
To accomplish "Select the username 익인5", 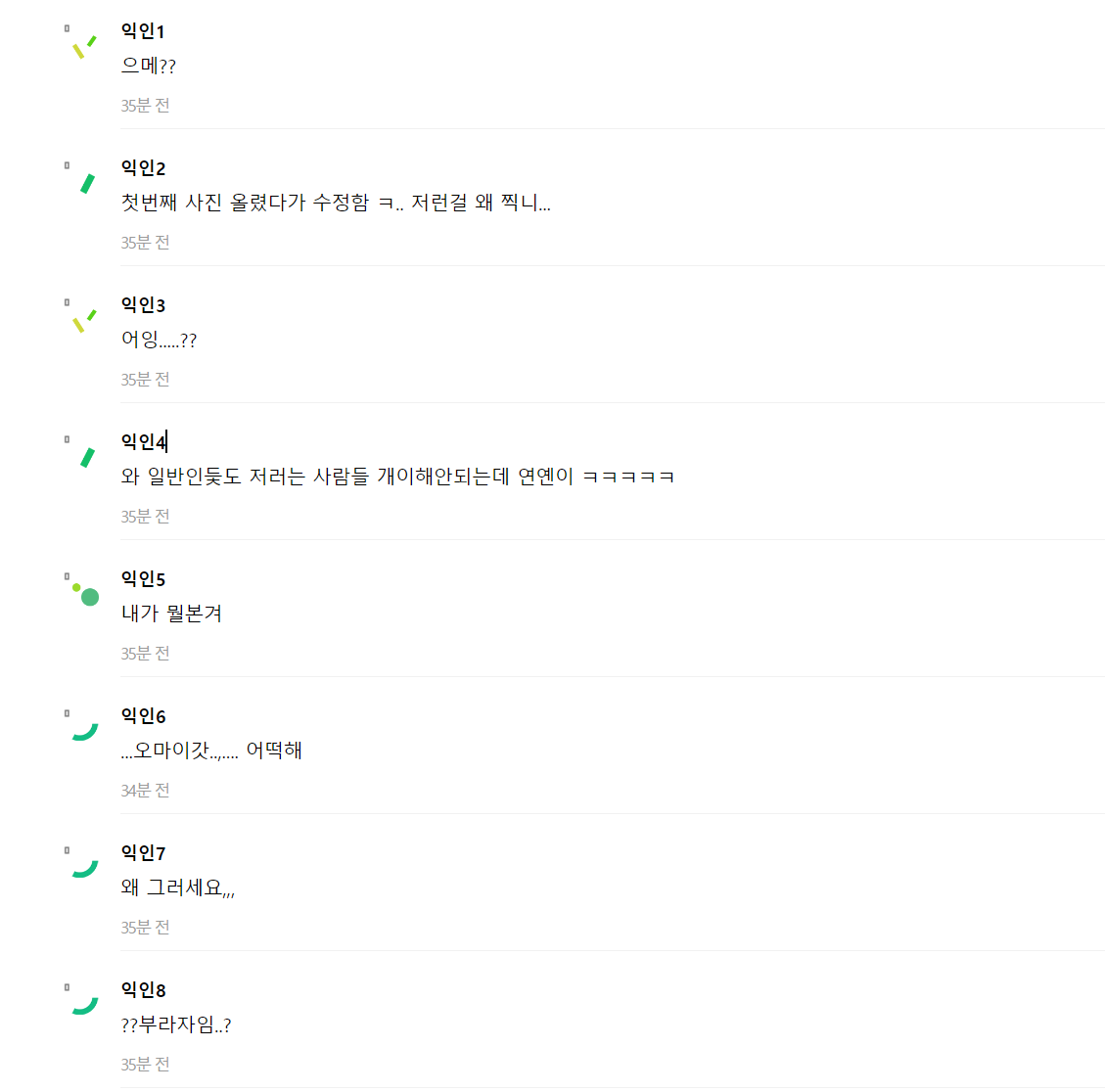I will (143, 579).
